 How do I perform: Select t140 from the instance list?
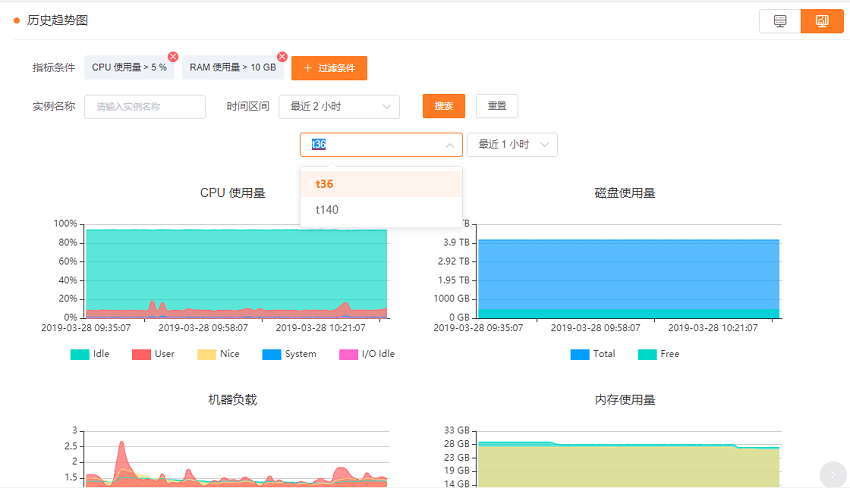click(381, 210)
